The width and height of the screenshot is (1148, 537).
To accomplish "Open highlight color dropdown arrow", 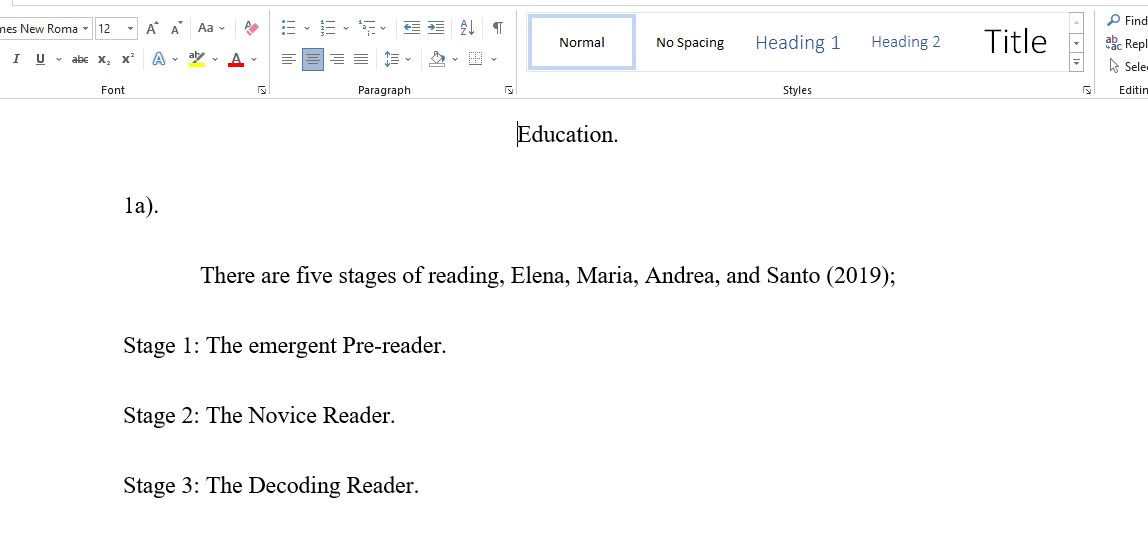I will (x=215, y=59).
